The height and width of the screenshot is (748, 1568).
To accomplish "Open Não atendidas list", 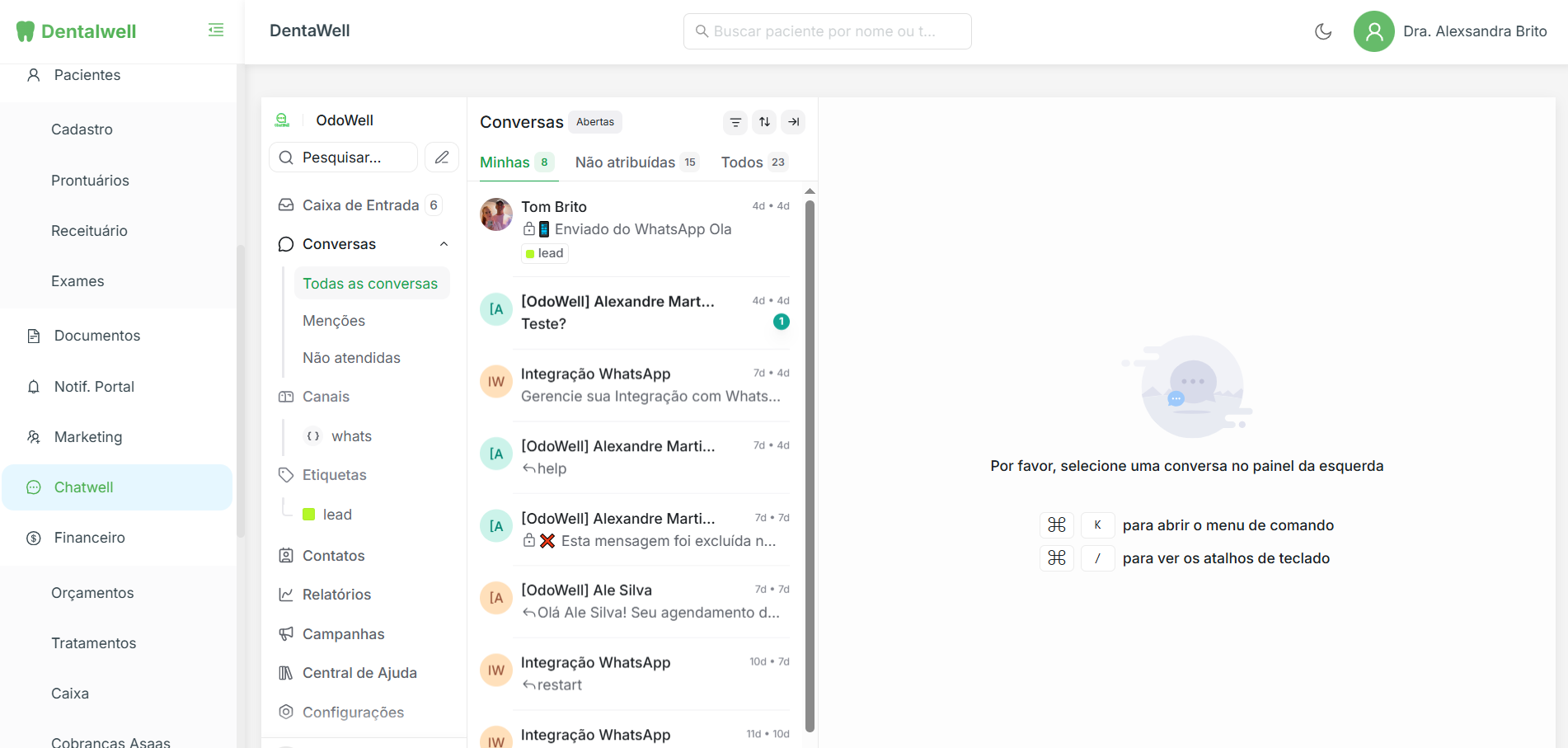I will [351, 358].
